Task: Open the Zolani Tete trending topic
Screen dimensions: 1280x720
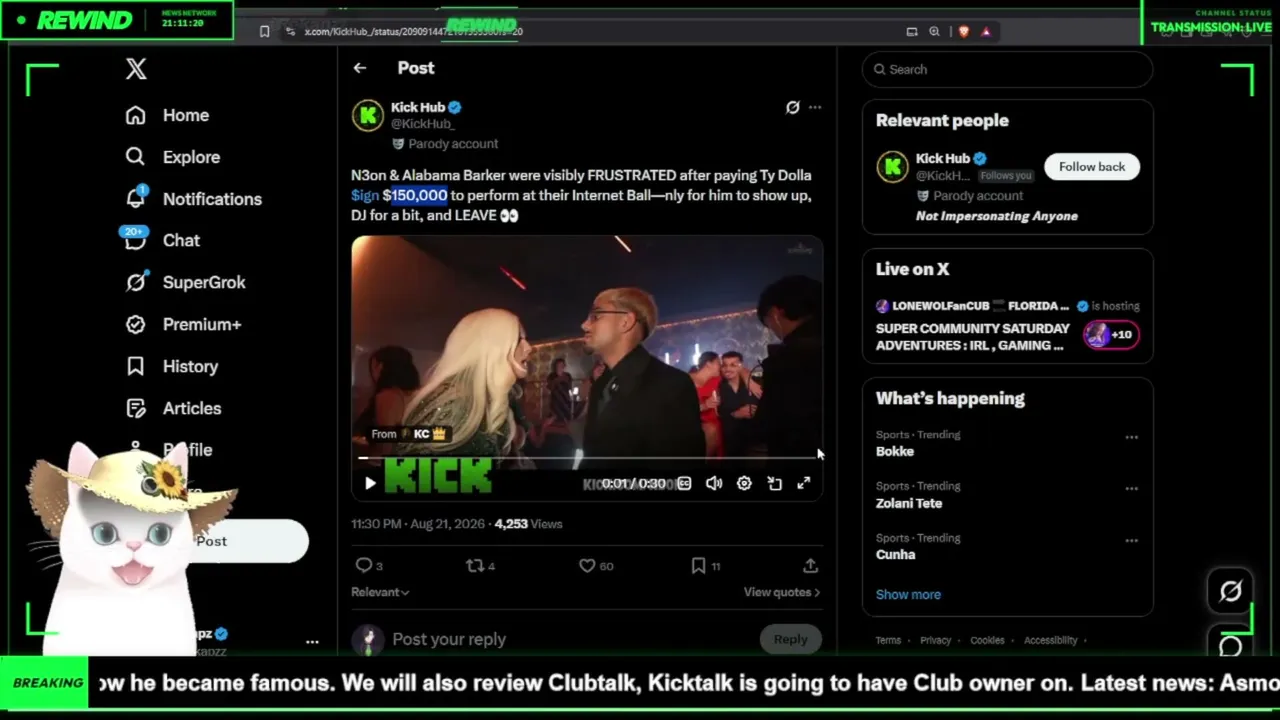Action: [909, 503]
